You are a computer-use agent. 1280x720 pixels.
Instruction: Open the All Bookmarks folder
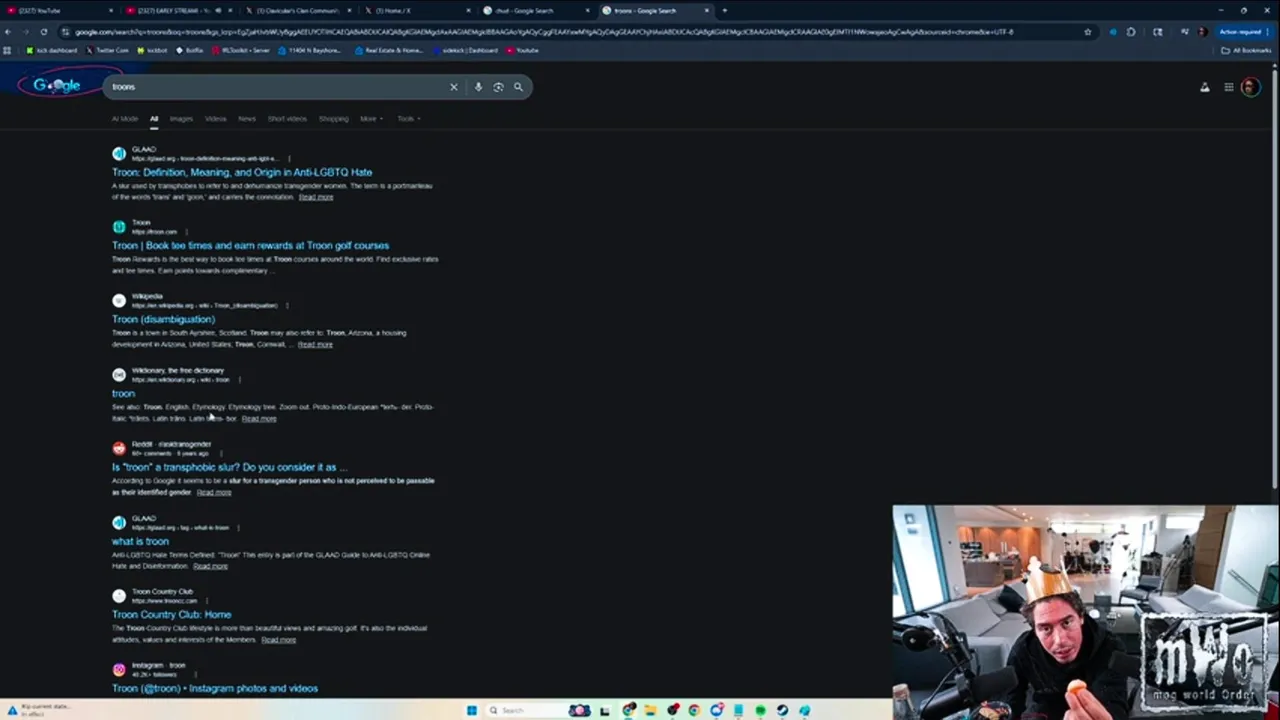tap(1246, 50)
